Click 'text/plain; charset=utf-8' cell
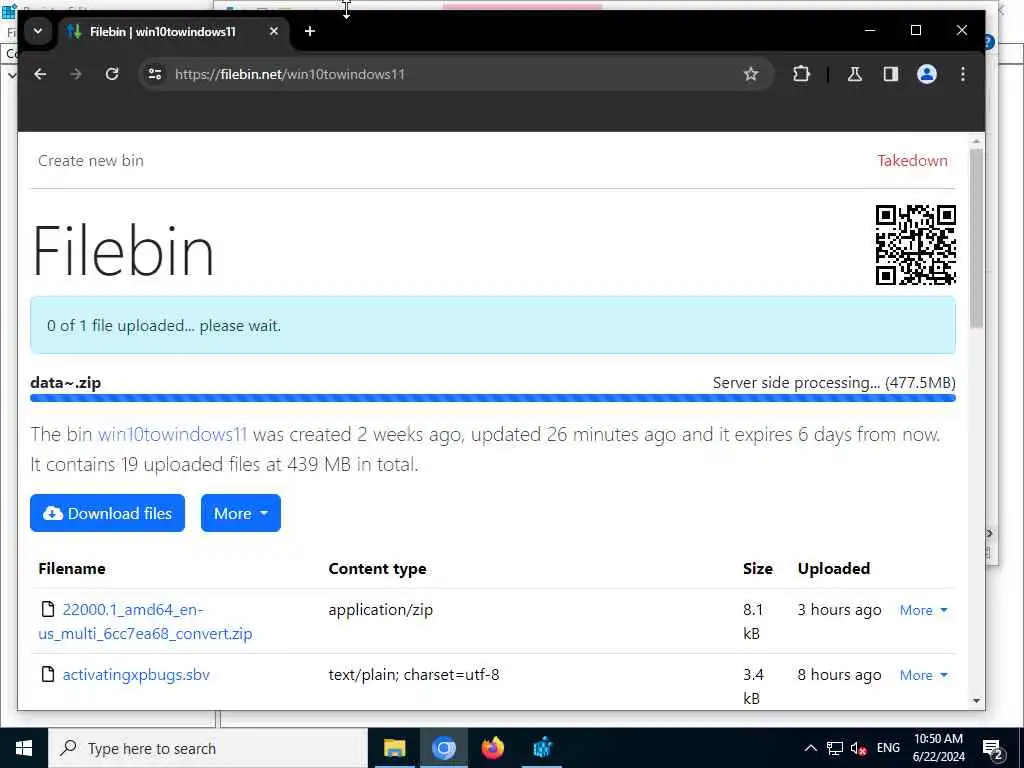Screen dimensions: 1024x768 click(x=413, y=675)
